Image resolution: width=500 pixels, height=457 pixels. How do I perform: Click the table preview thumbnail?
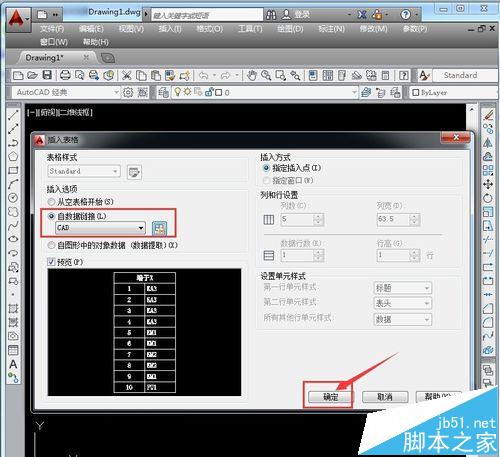[x=145, y=332]
